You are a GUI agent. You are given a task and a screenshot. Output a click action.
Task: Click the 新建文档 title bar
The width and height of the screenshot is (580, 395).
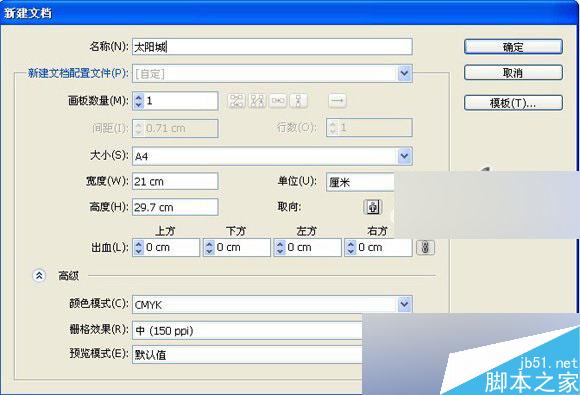pos(290,13)
